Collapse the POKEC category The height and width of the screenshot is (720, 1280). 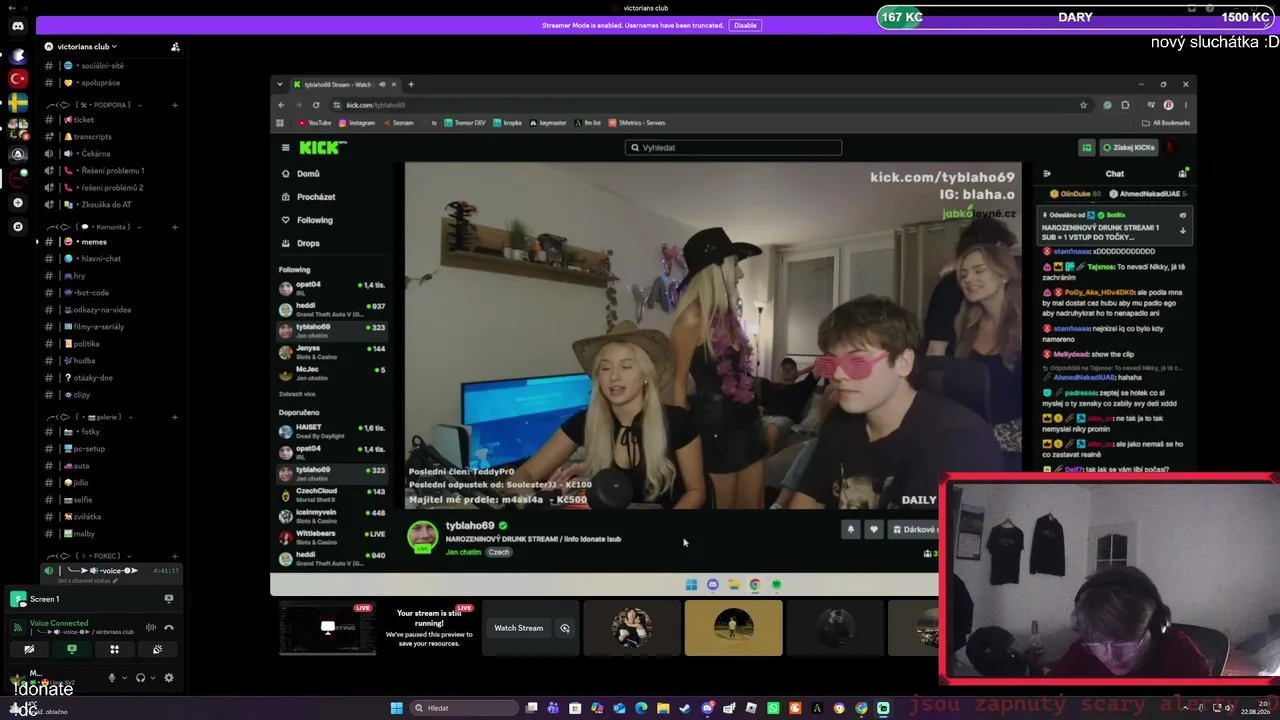(x=88, y=556)
